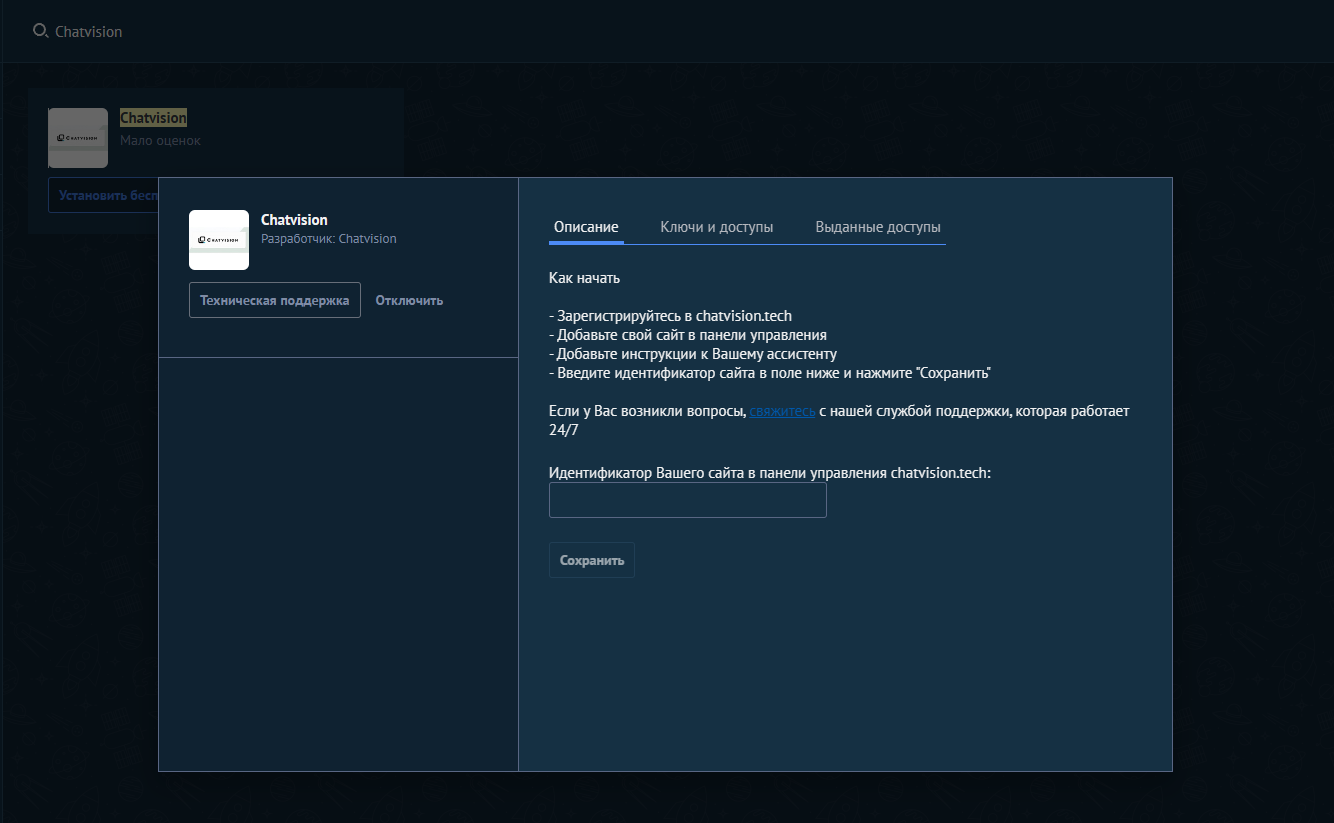Focus the site identifier input field
Viewport: 1334px width, 823px height.
[688, 500]
